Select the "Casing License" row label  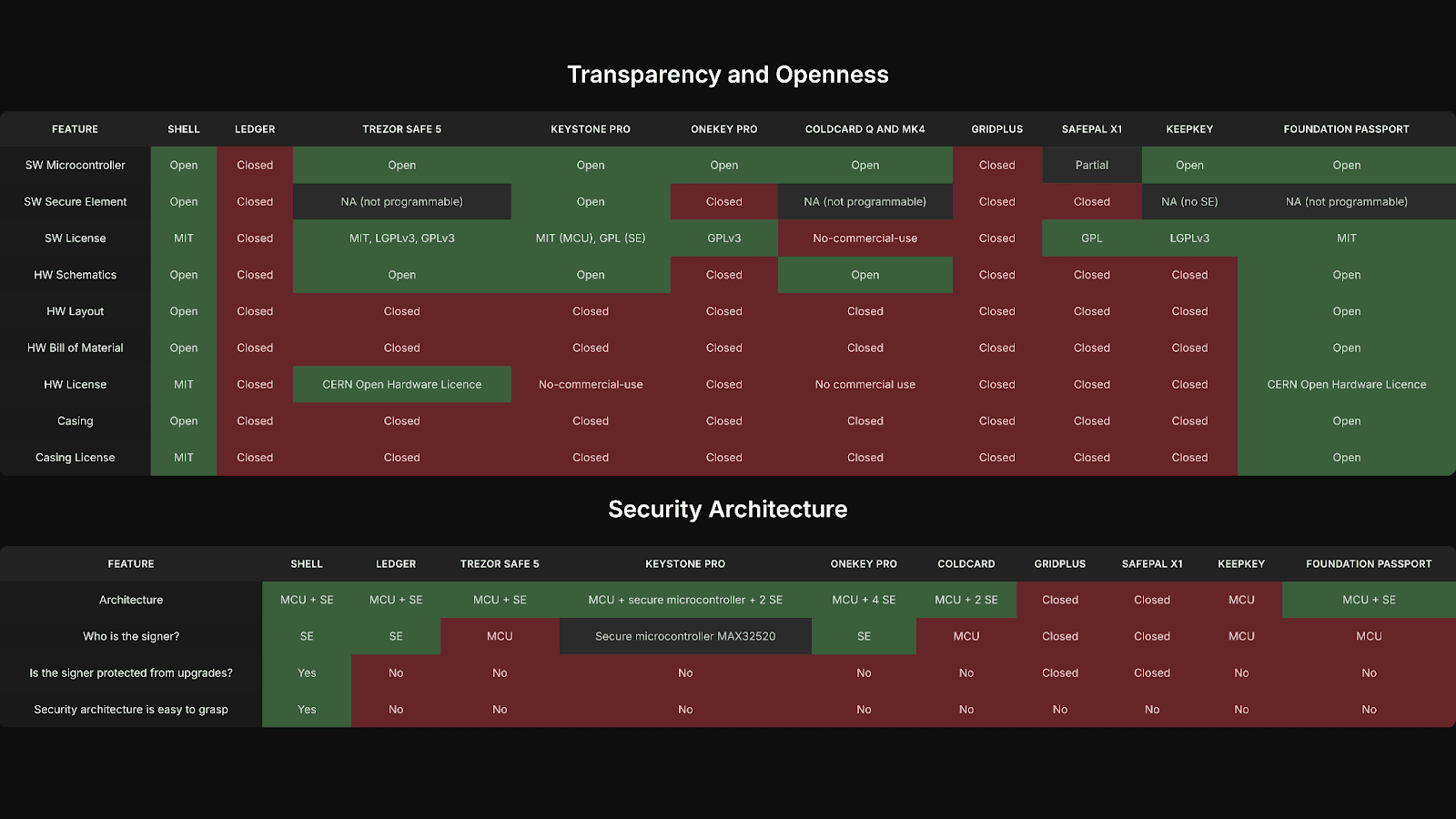76,458
